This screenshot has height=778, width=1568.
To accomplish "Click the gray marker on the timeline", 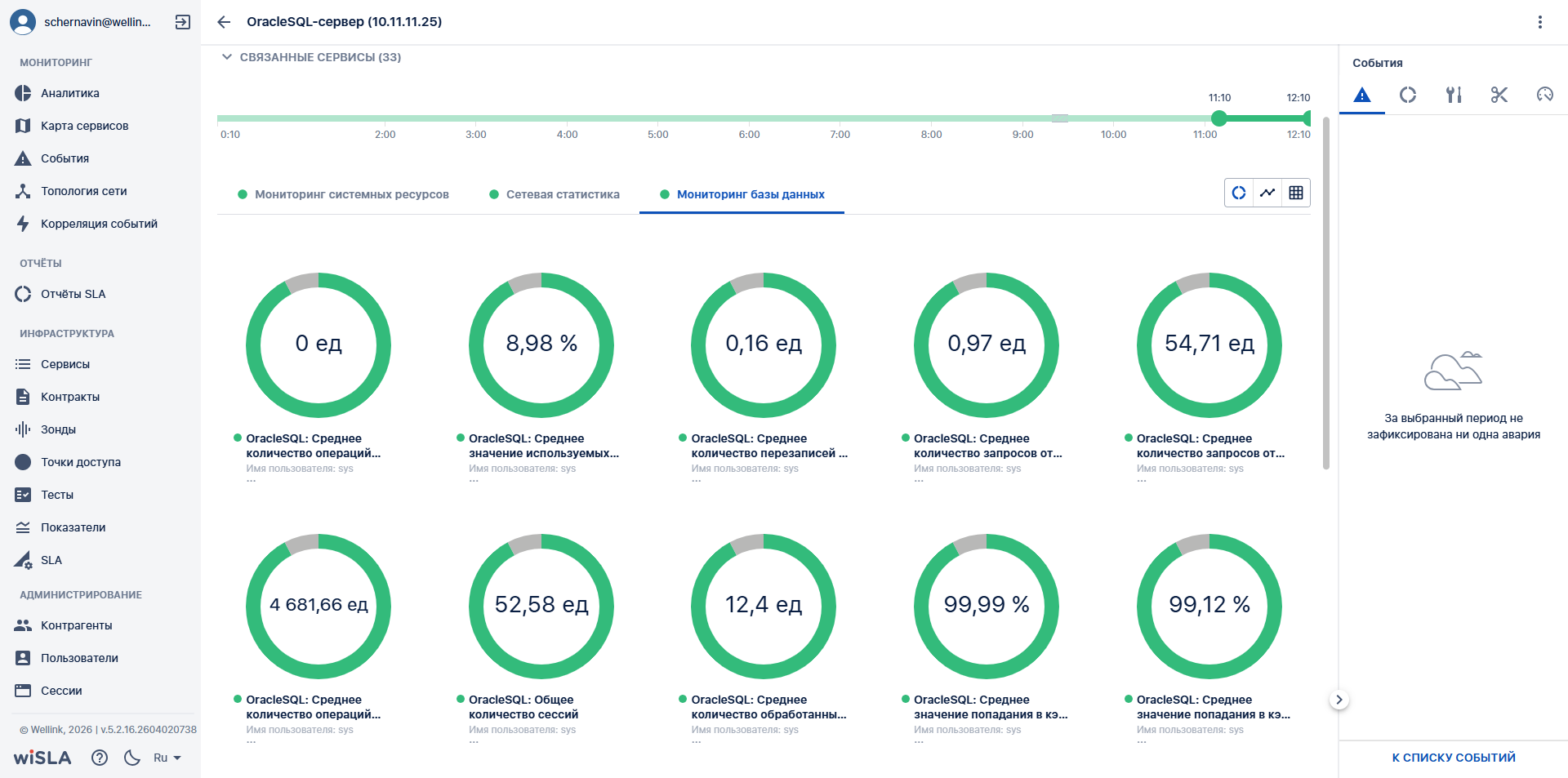I will pyautogui.click(x=1060, y=118).
